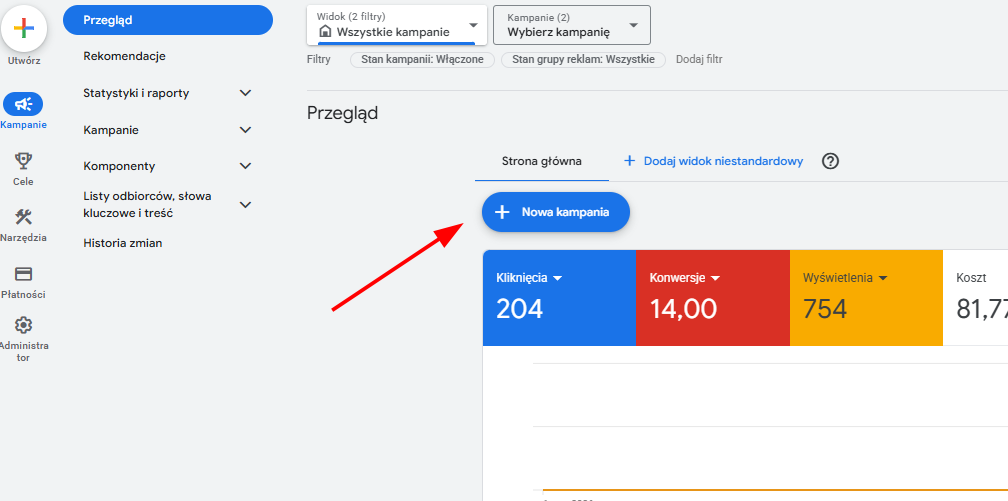Open Płatności card icon
This screenshot has width=1008, height=501.
pyautogui.click(x=23, y=274)
